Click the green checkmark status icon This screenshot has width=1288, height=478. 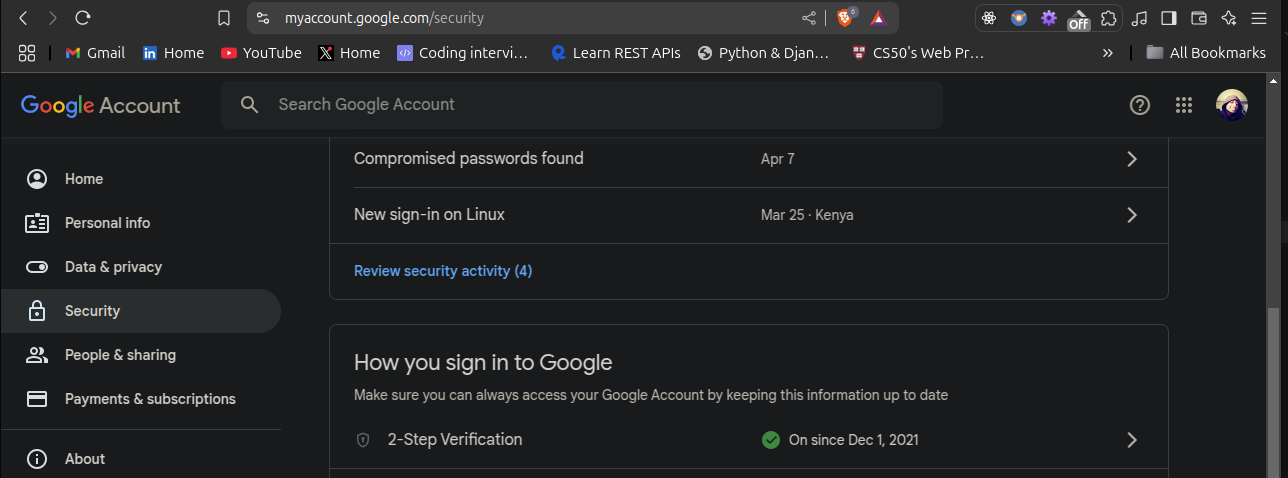coord(771,440)
